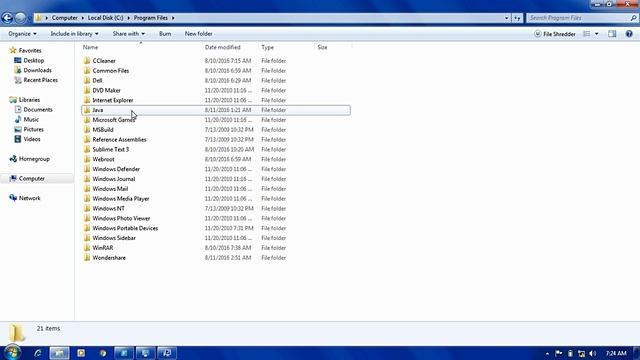Sort by the Size column header
The height and width of the screenshot is (360, 640).
[x=322, y=47]
